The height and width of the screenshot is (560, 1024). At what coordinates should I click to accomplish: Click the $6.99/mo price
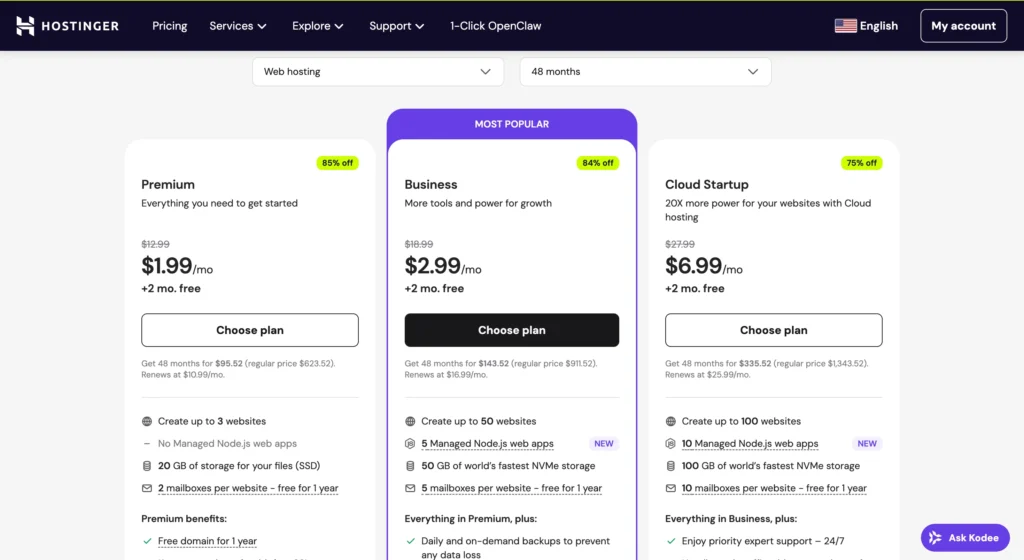point(703,266)
